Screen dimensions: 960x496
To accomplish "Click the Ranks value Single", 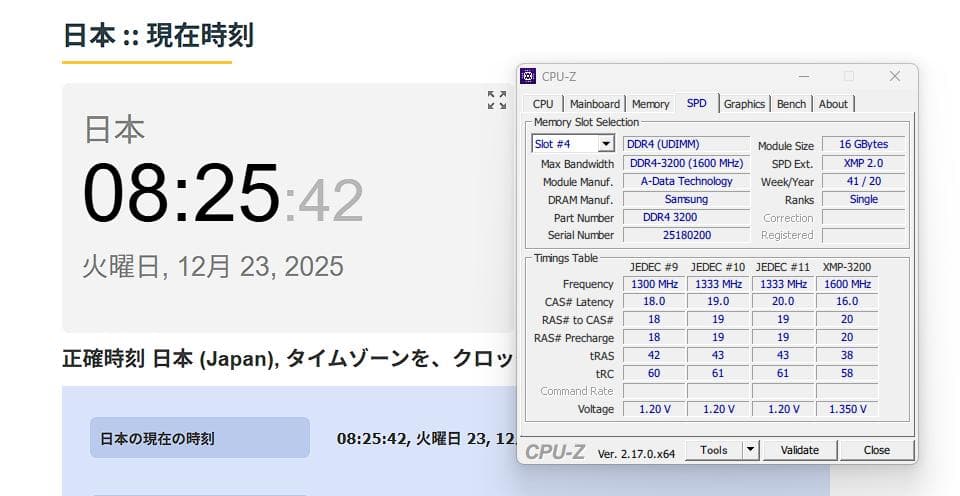I will tap(863, 200).
